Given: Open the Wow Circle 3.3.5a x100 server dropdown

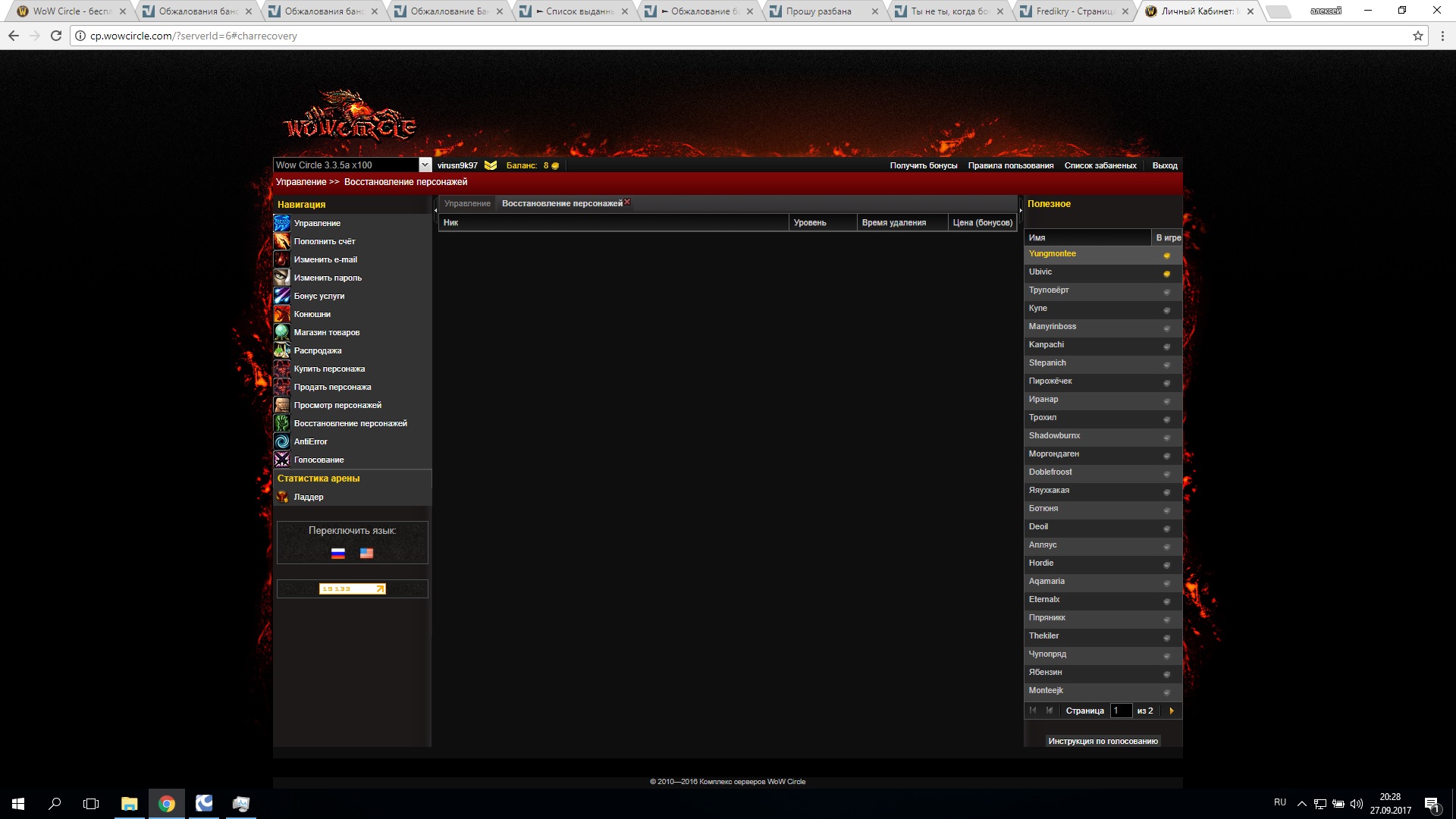Looking at the screenshot, I should click(425, 165).
